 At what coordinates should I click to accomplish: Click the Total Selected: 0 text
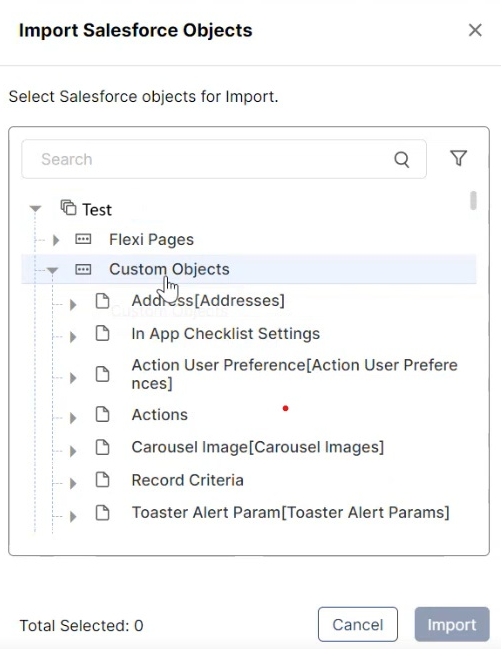coord(81,625)
